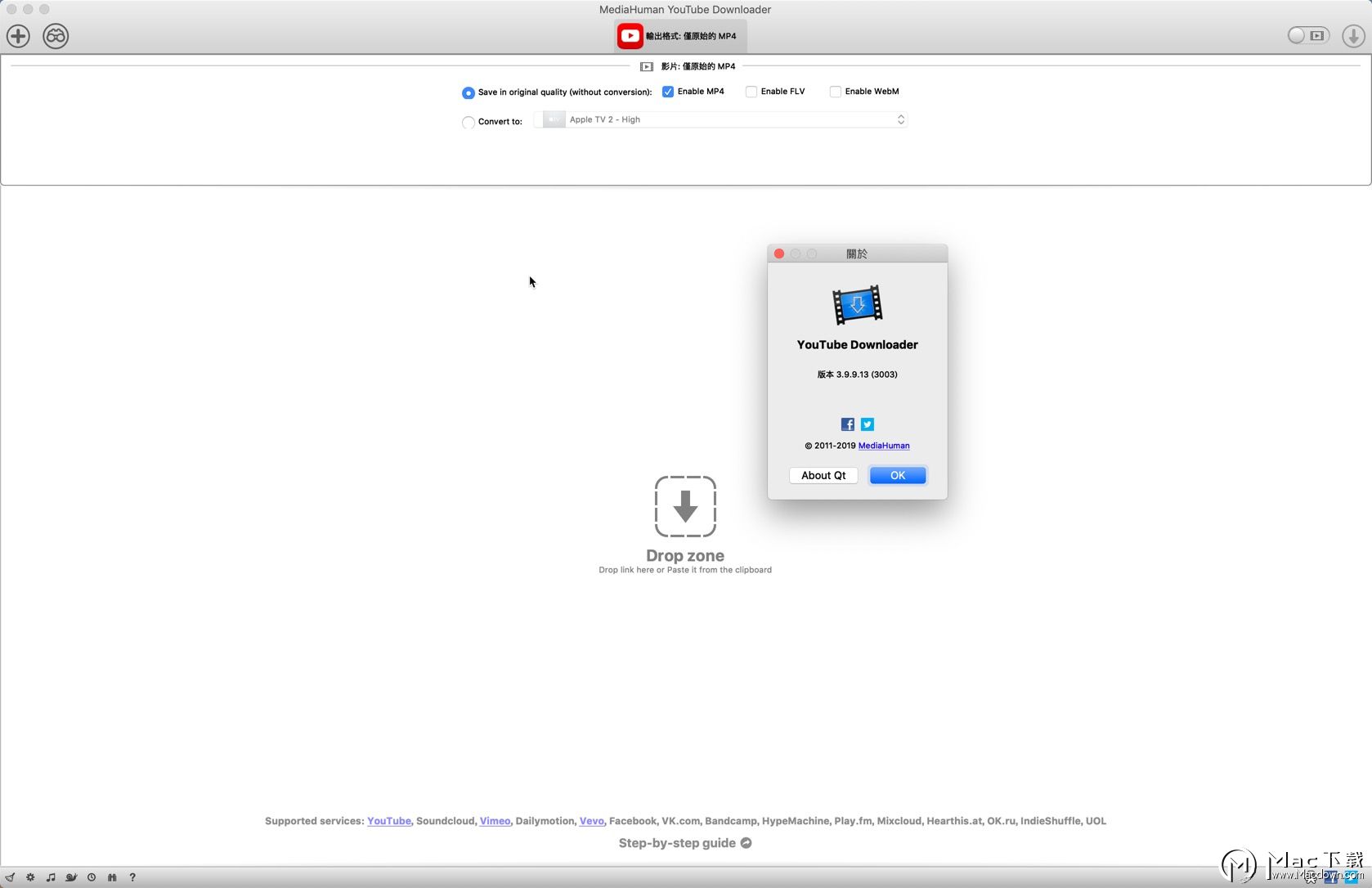1372x888 pixels.
Task: Select the Convert to radio button
Action: tap(468, 122)
